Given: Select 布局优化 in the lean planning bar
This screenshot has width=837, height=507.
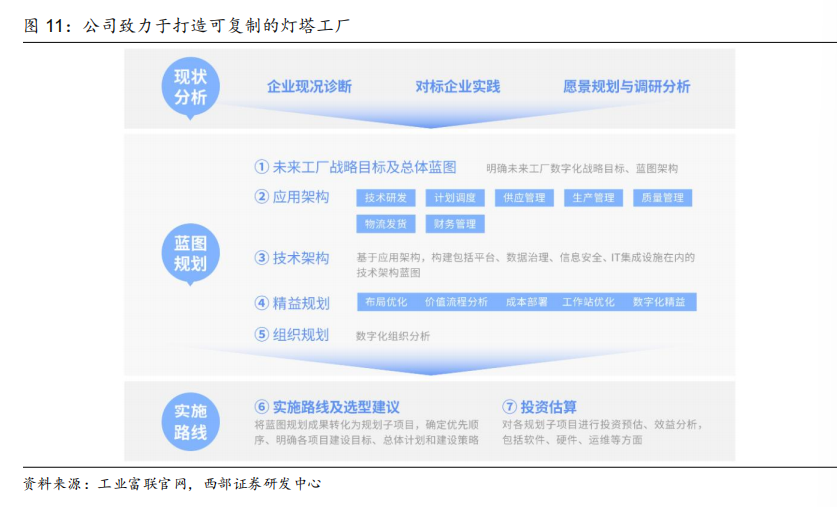Looking at the screenshot, I should click(x=385, y=302).
